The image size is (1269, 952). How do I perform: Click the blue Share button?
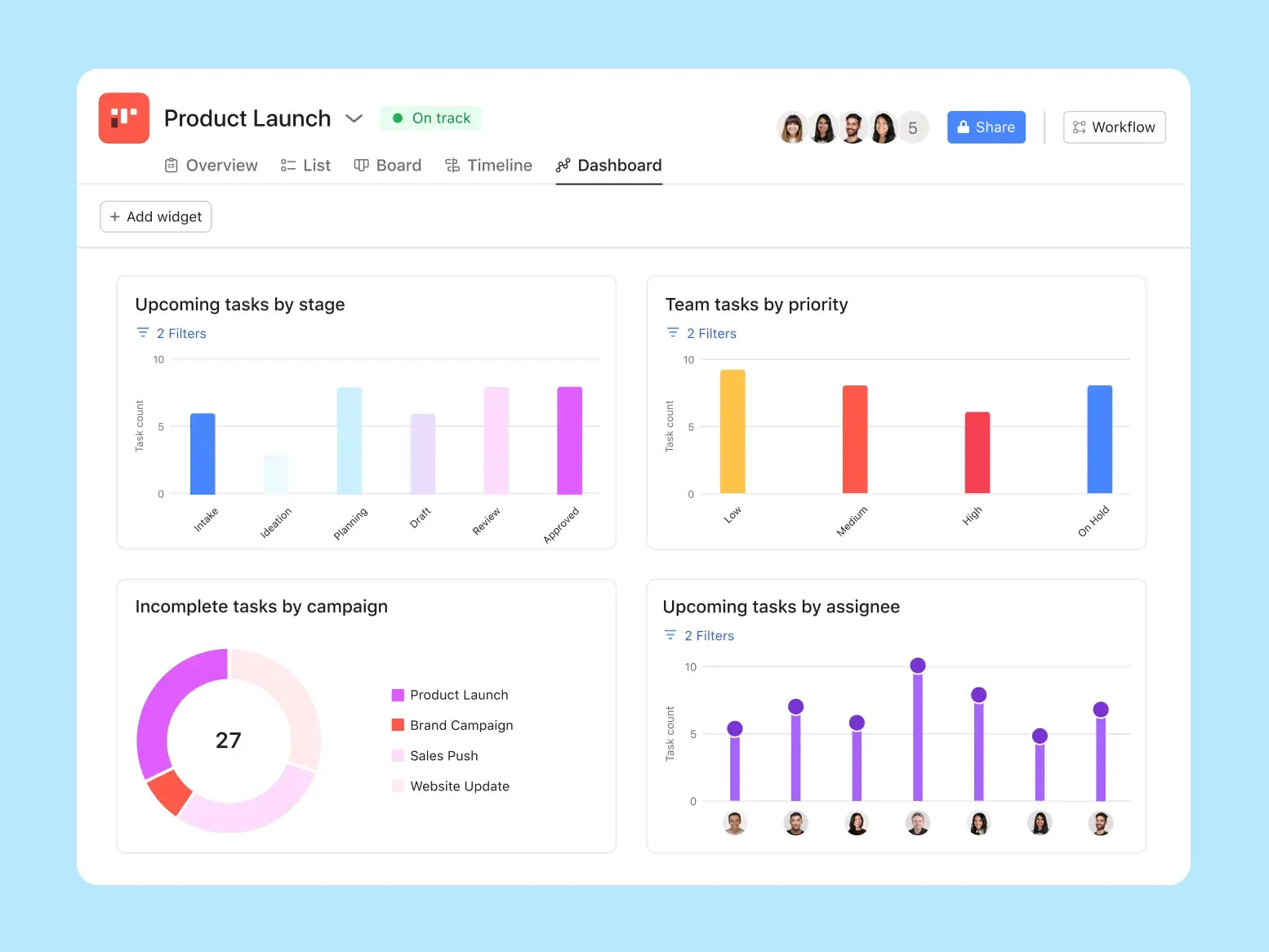[x=986, y=127]
